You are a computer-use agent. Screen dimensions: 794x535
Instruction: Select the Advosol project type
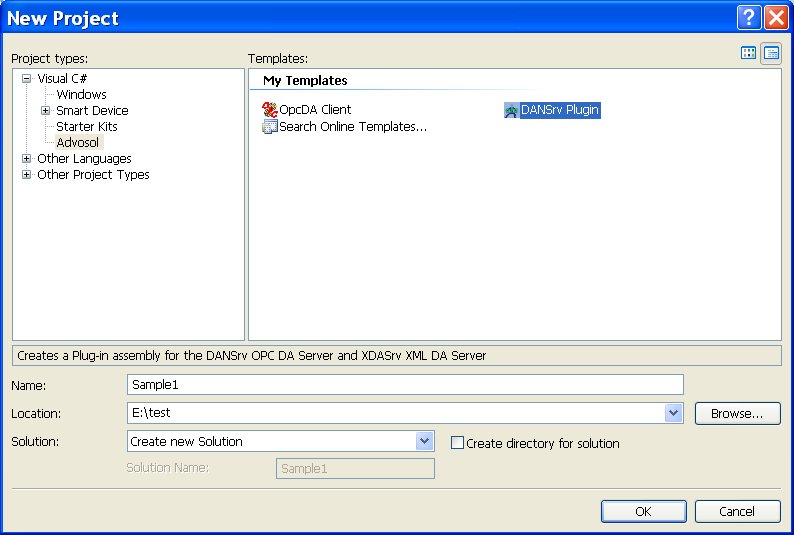pyautogui.click(x=78, y=142)
